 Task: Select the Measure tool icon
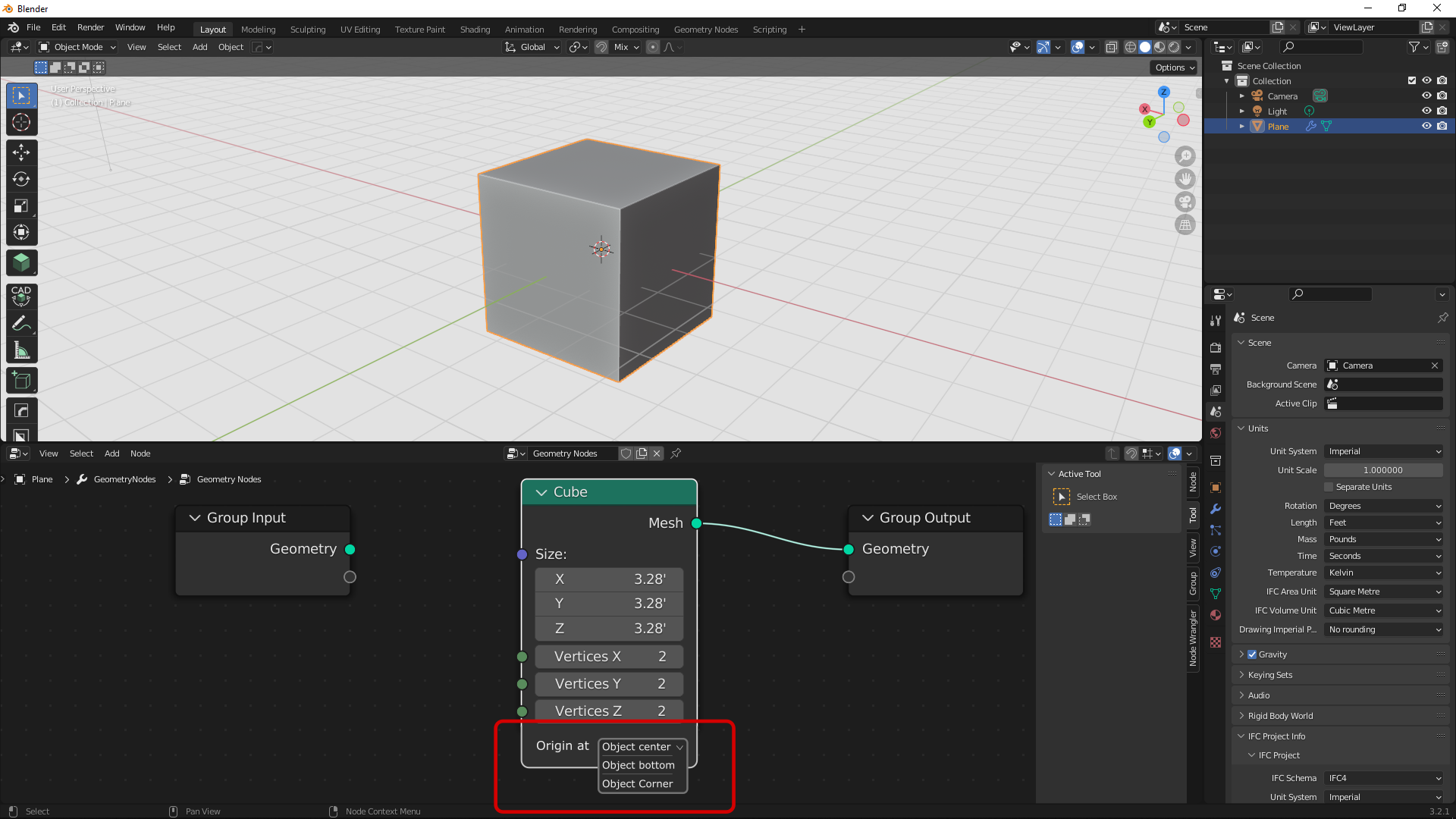pos(21,350)
